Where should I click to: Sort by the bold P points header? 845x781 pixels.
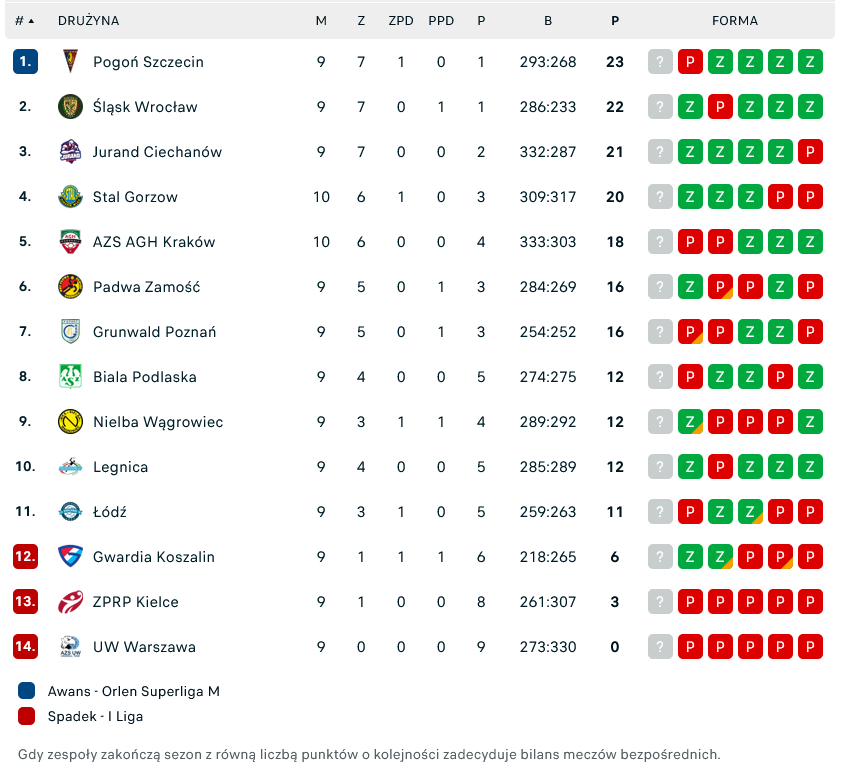(x=614, y=21)
